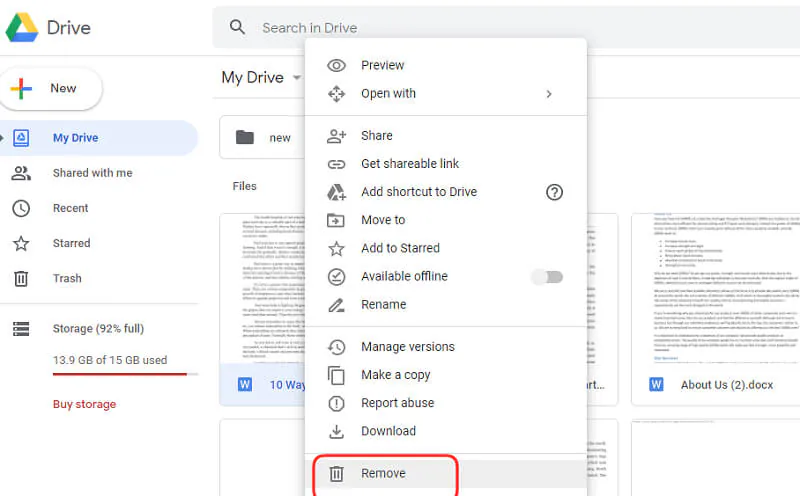Click the Available offline checkmark icon
The image size is (800, 496).
[x=336, y=277]
